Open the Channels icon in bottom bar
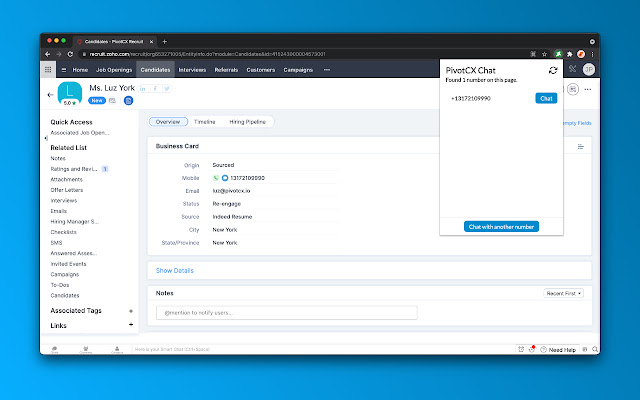This screenshot has width=640, height=400. coord(86,349)
